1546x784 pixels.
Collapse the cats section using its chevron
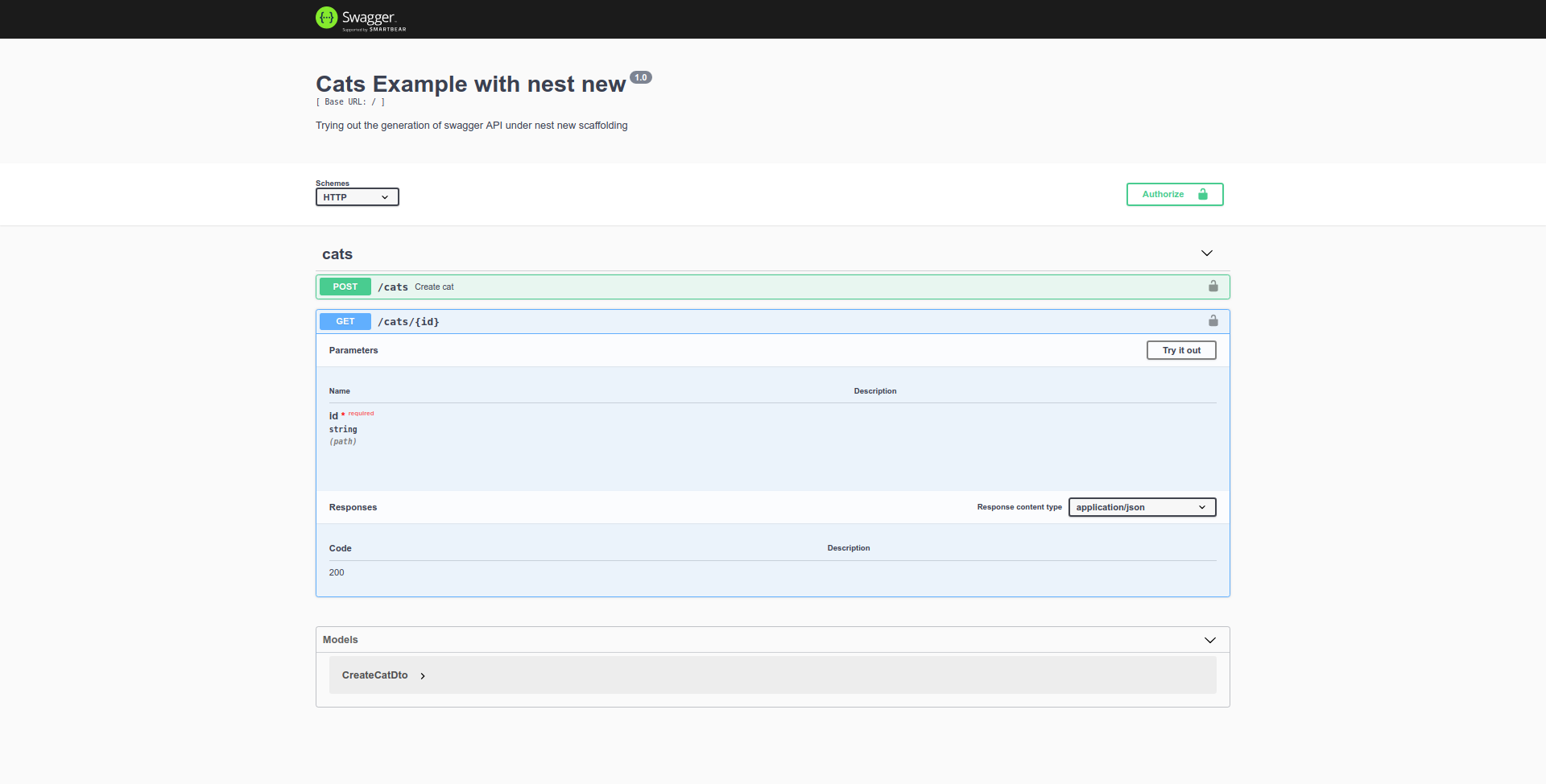tap(1206, 253)
